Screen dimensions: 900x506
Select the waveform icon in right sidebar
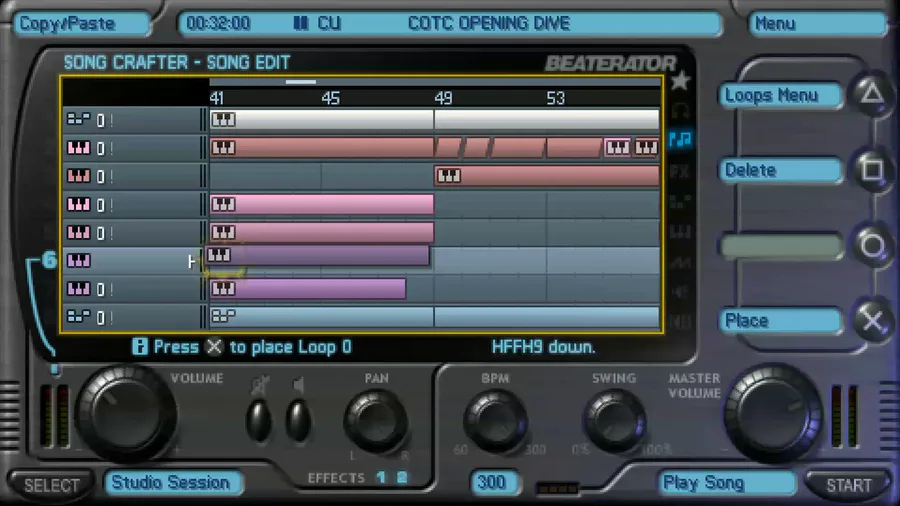tap(680, 262)
